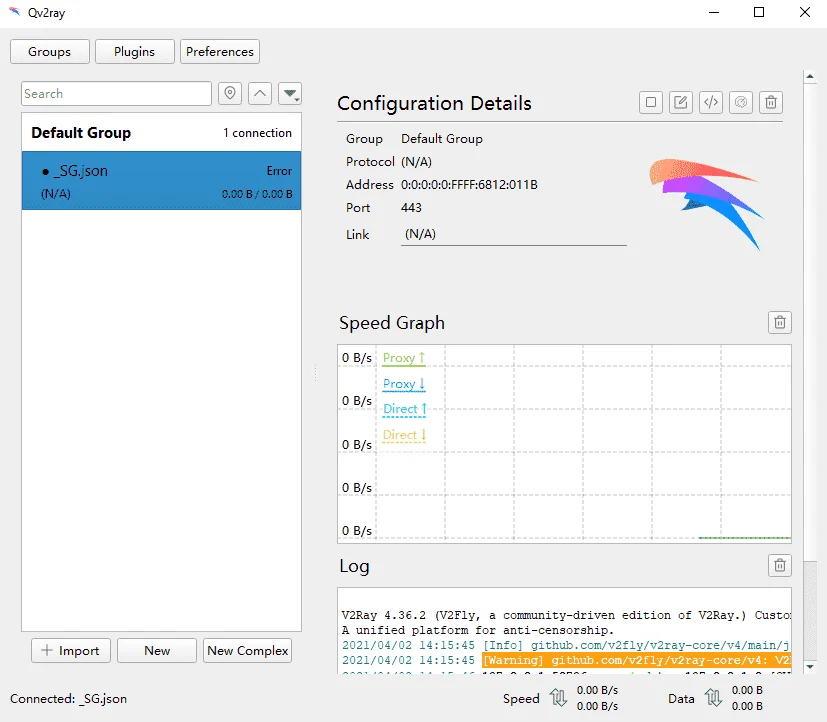827x722 pixels.
Task: Click the port value 443
Action: (411, 208)
